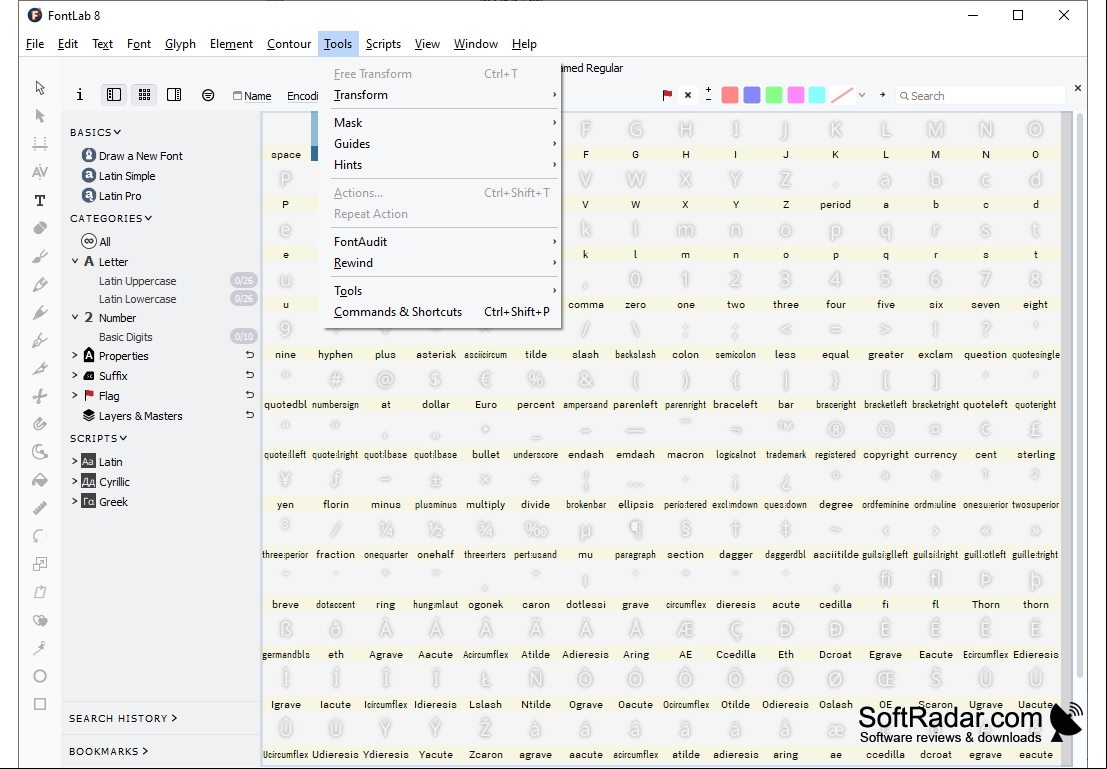The height and width of the screenshot is (769, 1107).
Task: Reset the Suffix filter with its undo arrow
Action: click(250, 375)
